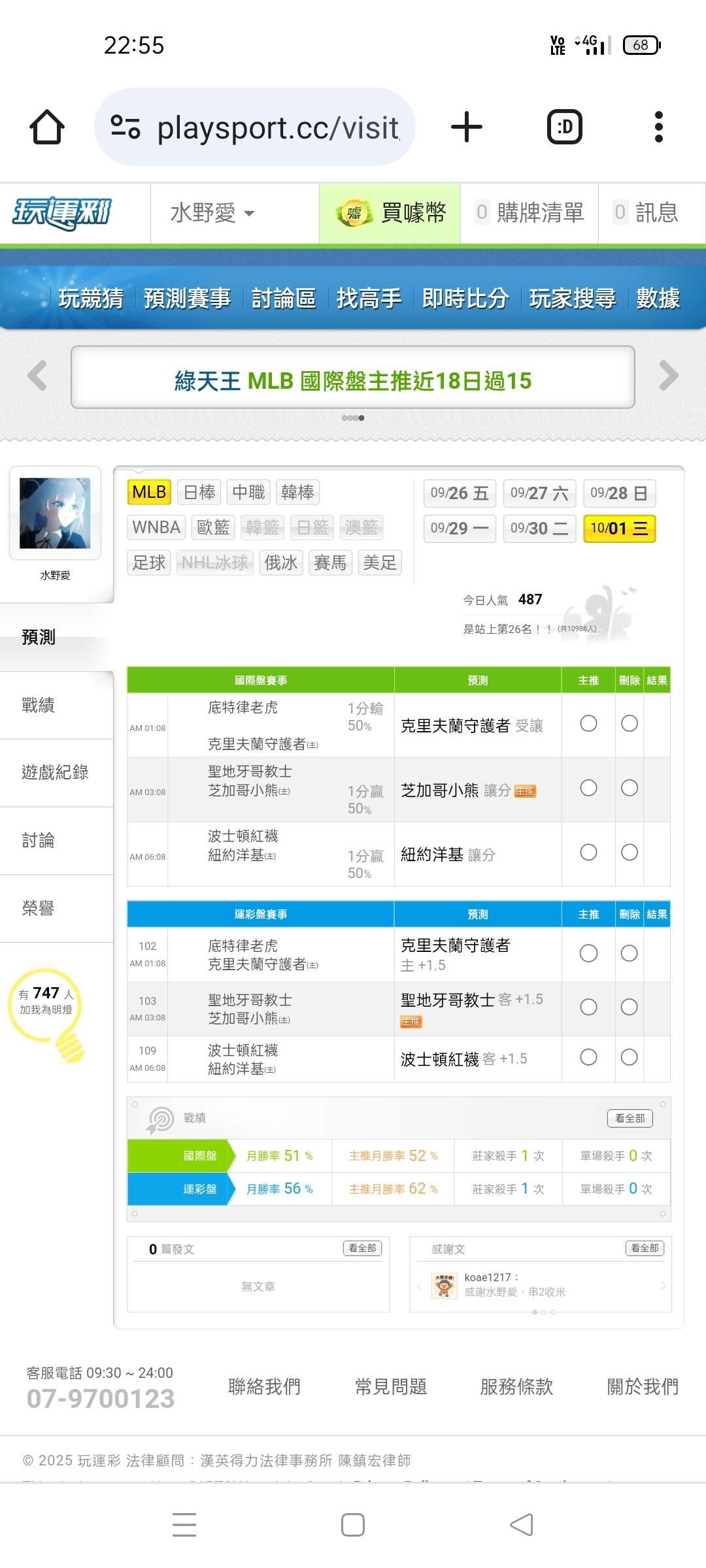Tap the banner carousel page dots
This screenshot has height=1568, width=706.
[353, 418]
